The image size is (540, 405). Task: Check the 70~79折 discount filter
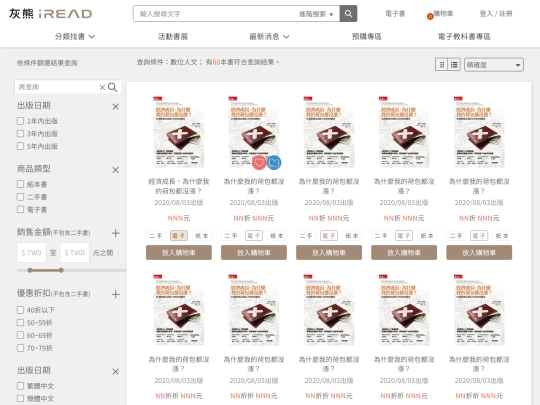pos(20,348)
